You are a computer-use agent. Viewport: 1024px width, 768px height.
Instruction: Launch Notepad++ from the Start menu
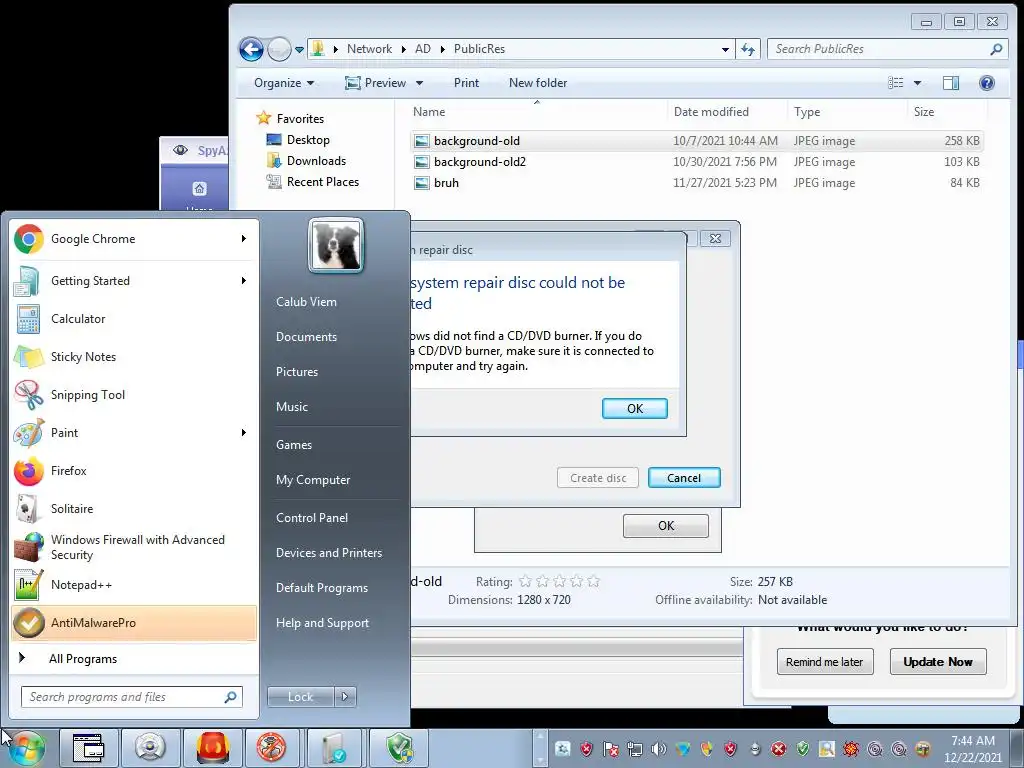[134, 584]
